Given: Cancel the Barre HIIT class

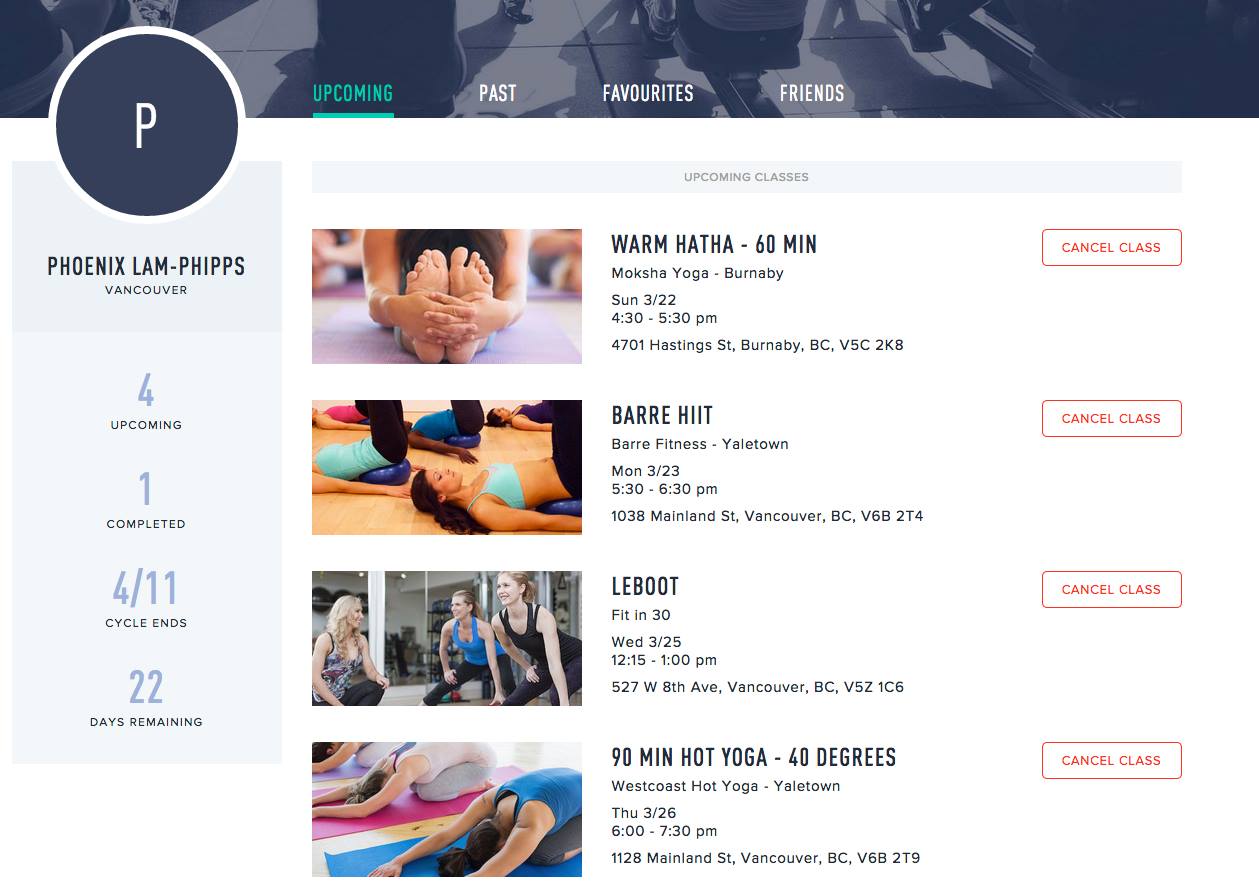Looking at the screenshot, I should [1111, 419].
